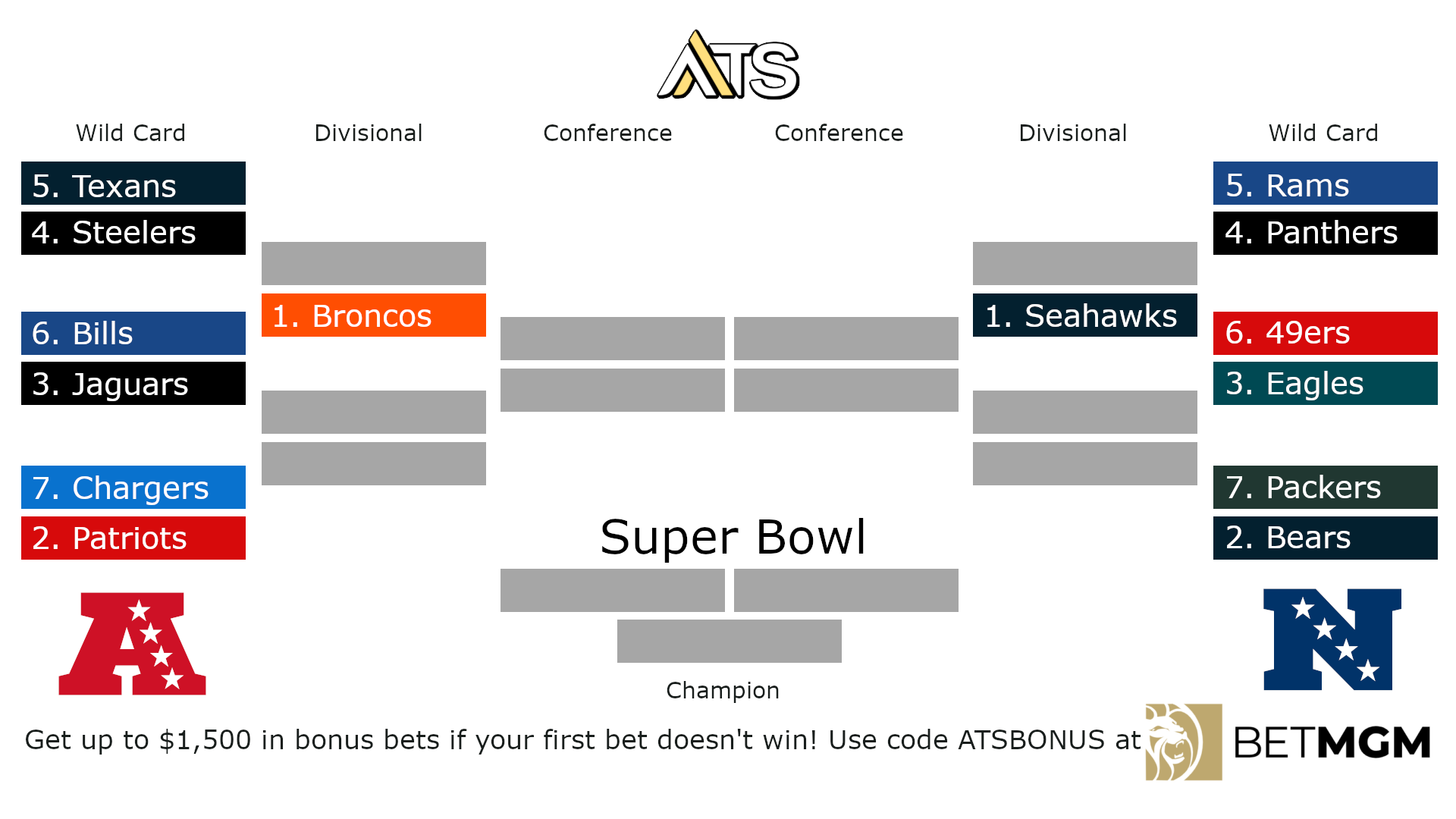Image resolution: width=1456 pixels, height=819 pixels.
Task: Click the ATS logo at top
Action: [728, 66]
